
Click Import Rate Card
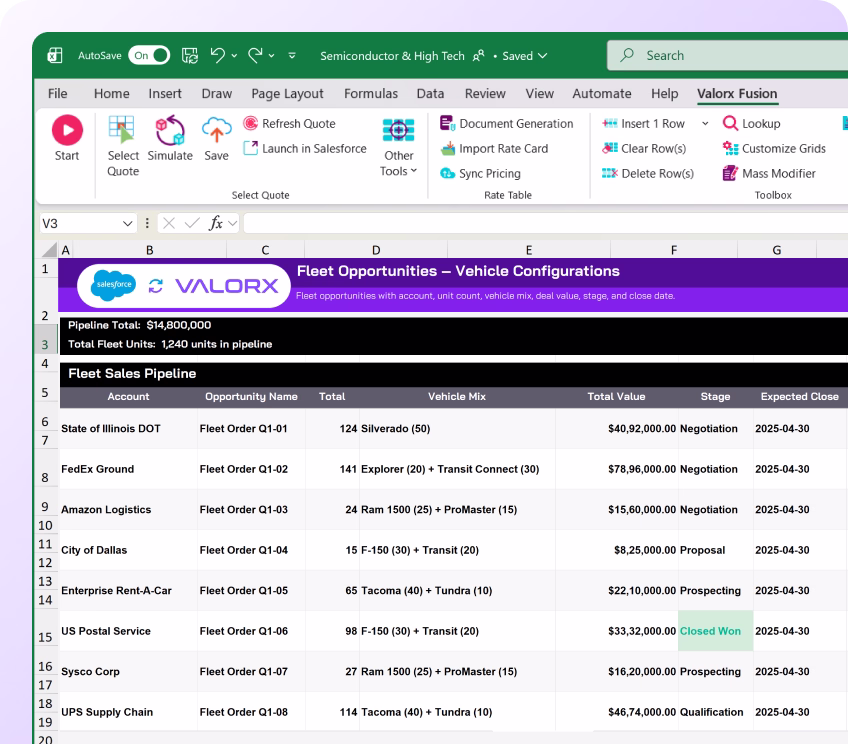pyautogui.click(x=494, y=148)
